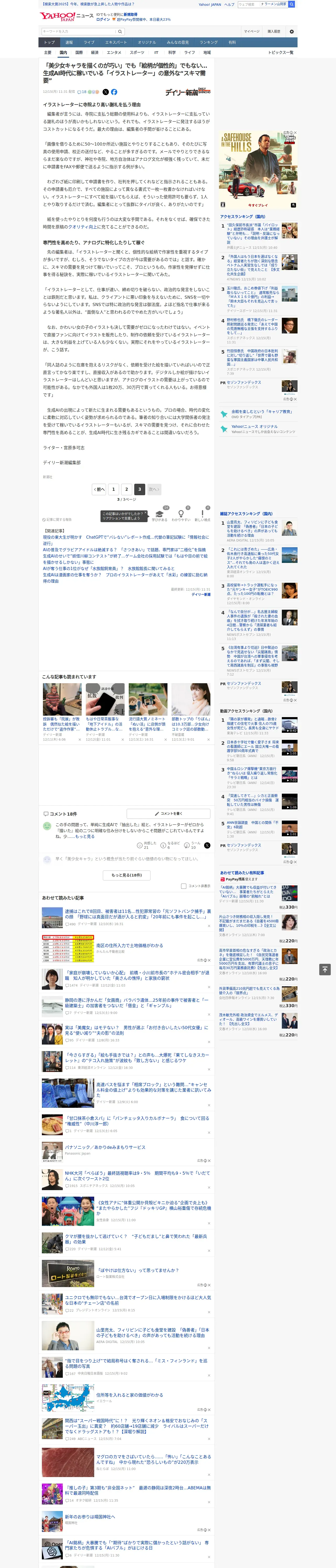
Task: Open the オリジナル tab
Action: [x=147, y=42]
